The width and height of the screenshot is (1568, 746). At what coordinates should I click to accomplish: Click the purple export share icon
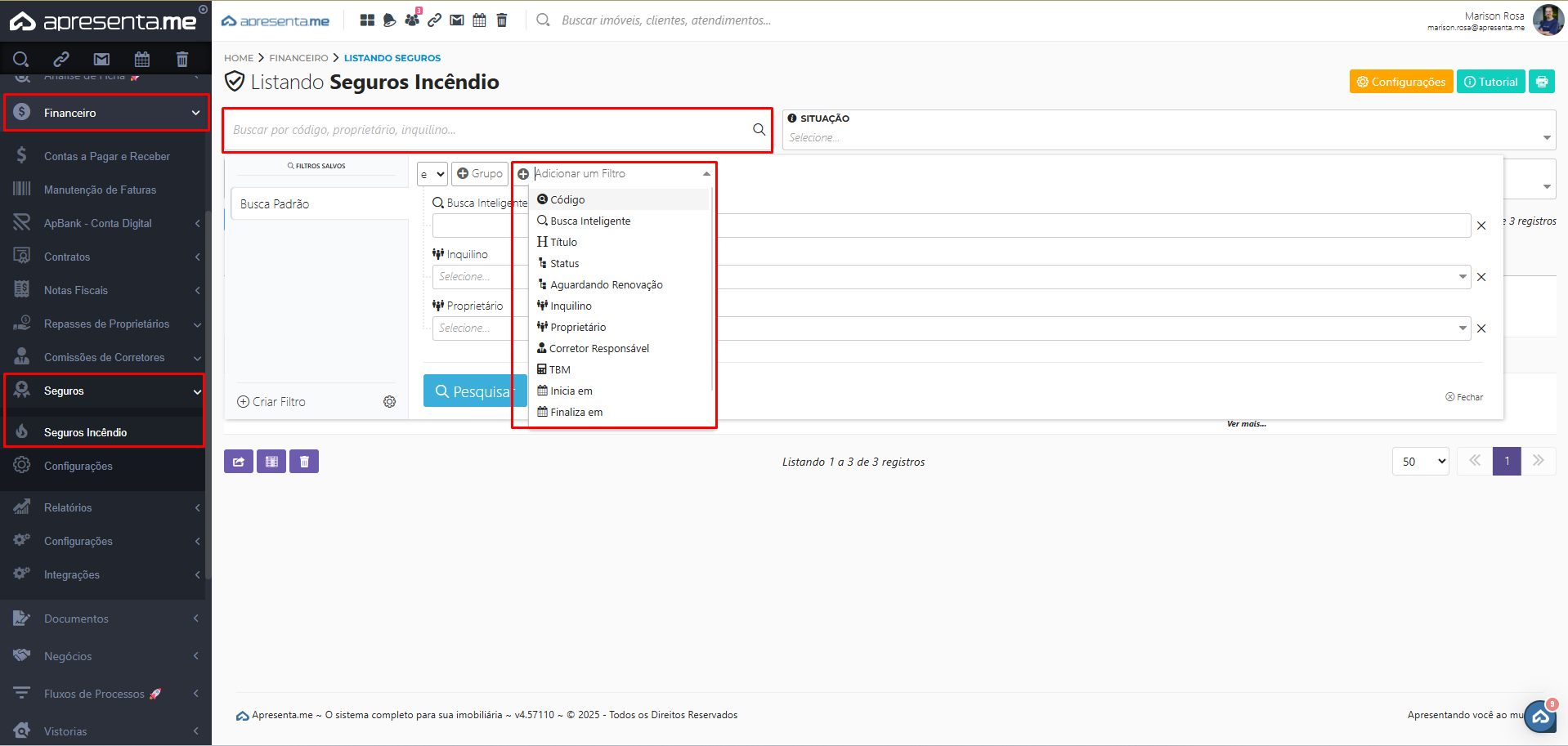239,462
